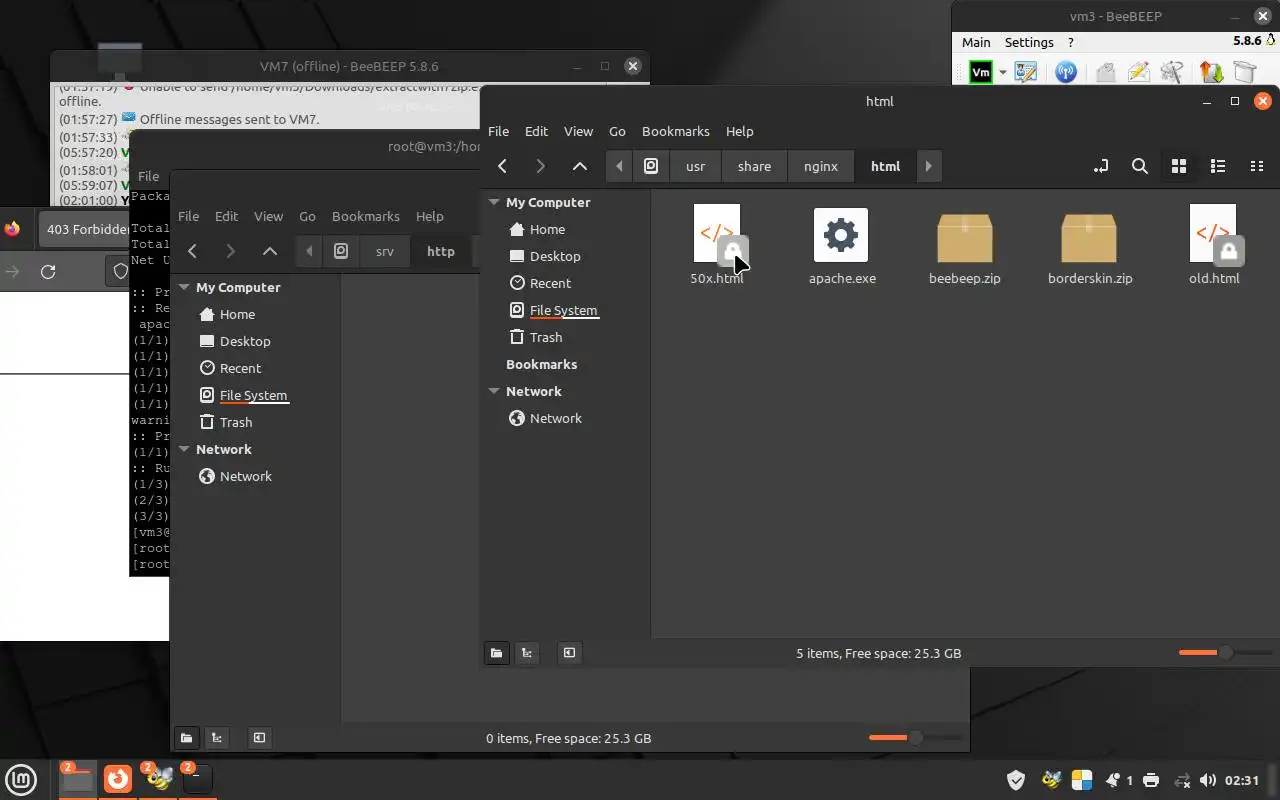Open Bookmarks menu in html window
1280x800 pixels.
pyautogui.click(x=675, y=131)
